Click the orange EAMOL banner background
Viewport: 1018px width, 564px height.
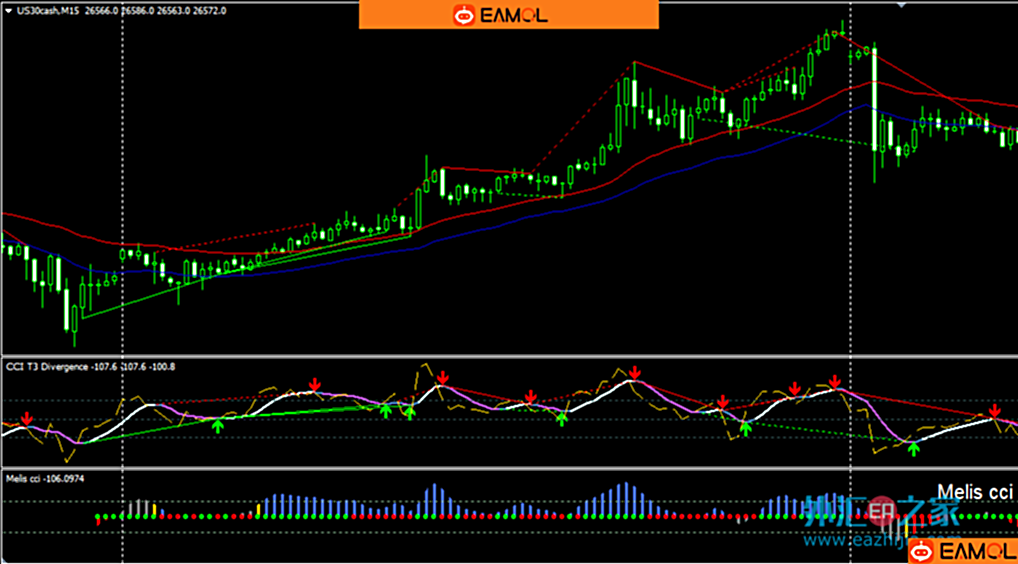[600, 14]
